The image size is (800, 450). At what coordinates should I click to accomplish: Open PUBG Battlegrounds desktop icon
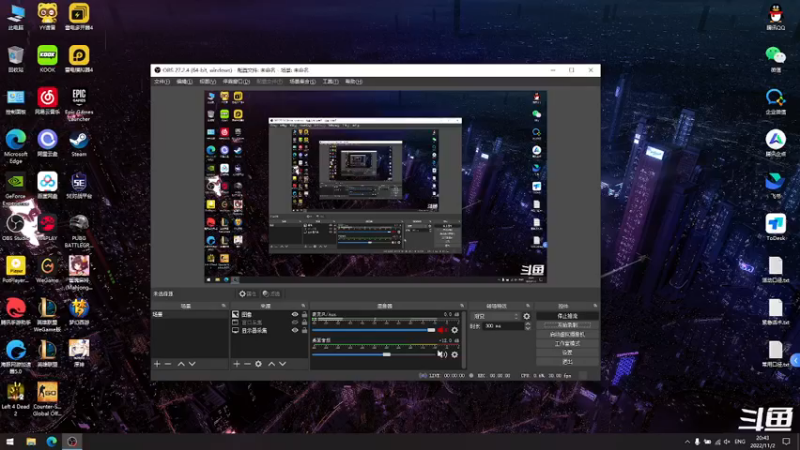(79, 231)
